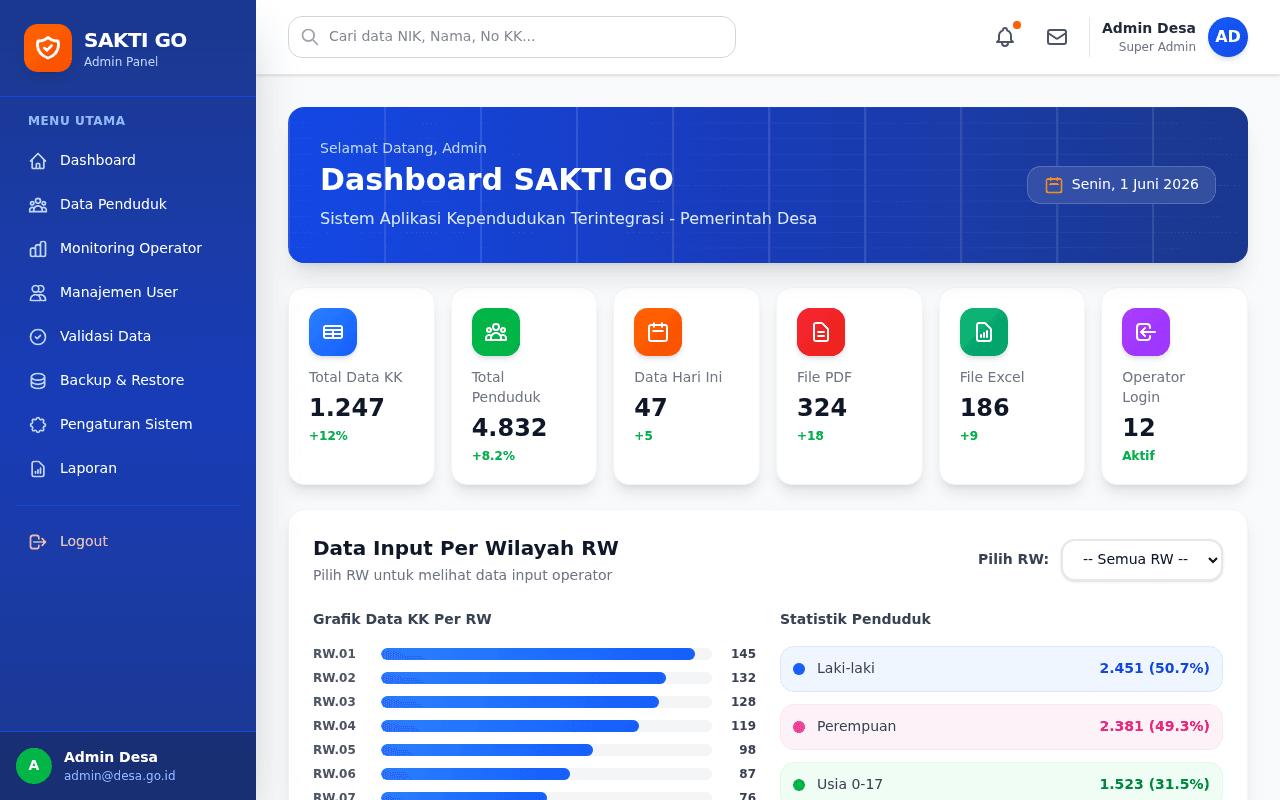Click the Aktif operator status text

[1138, 456]
